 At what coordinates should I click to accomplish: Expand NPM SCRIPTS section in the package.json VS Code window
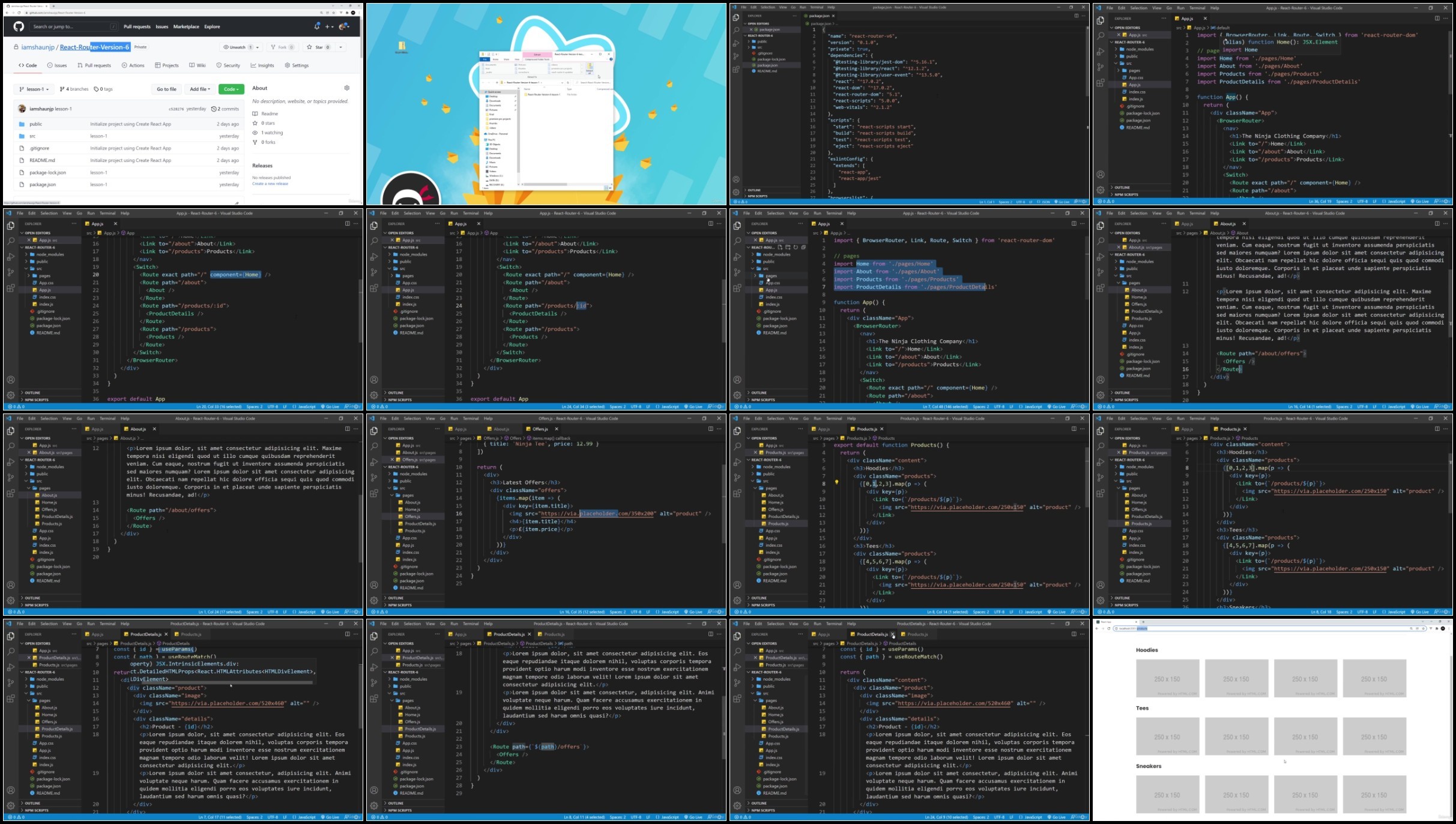click(x=772, y=196)
